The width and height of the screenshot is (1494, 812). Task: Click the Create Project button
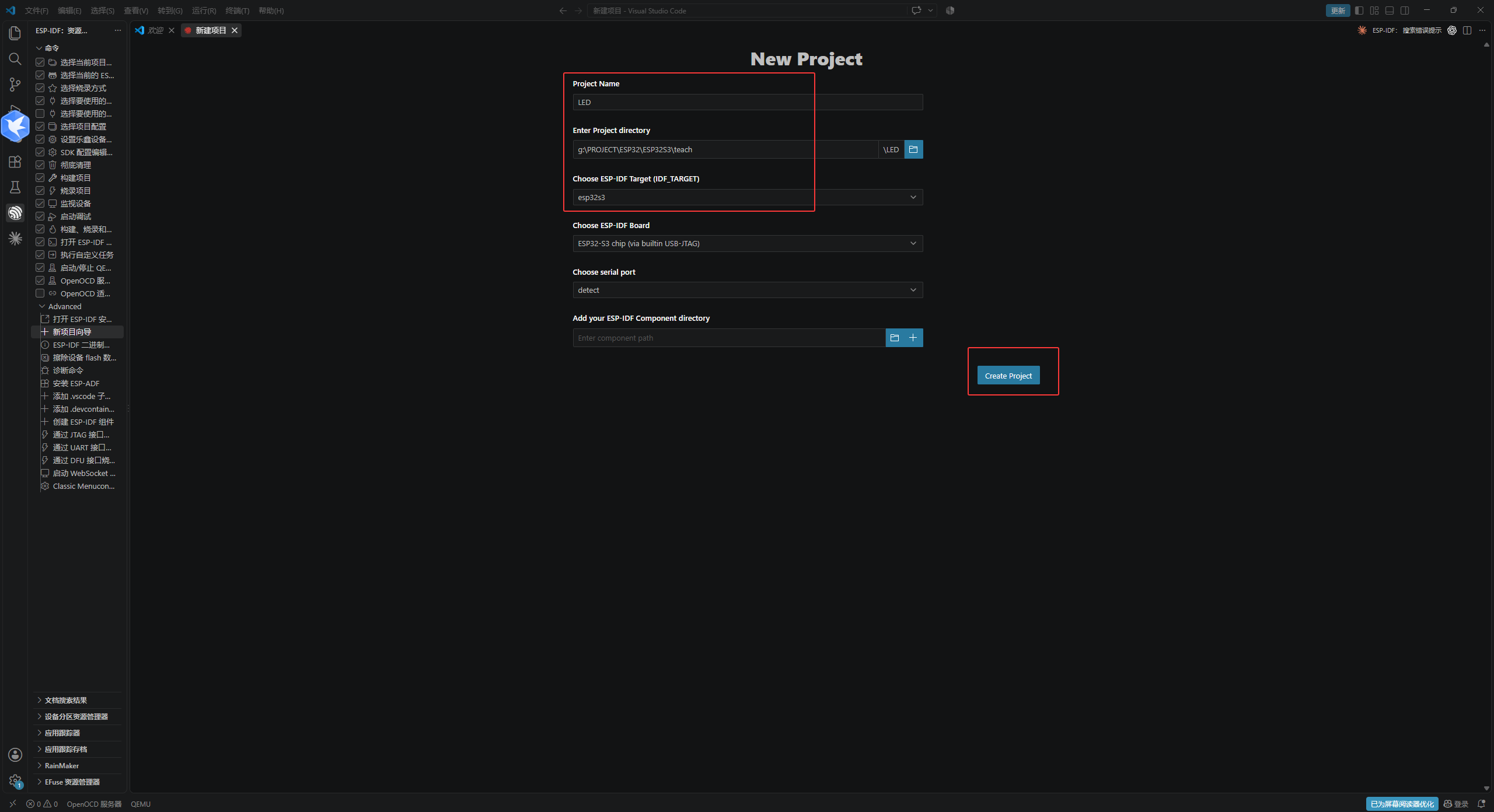(1008, 376)
